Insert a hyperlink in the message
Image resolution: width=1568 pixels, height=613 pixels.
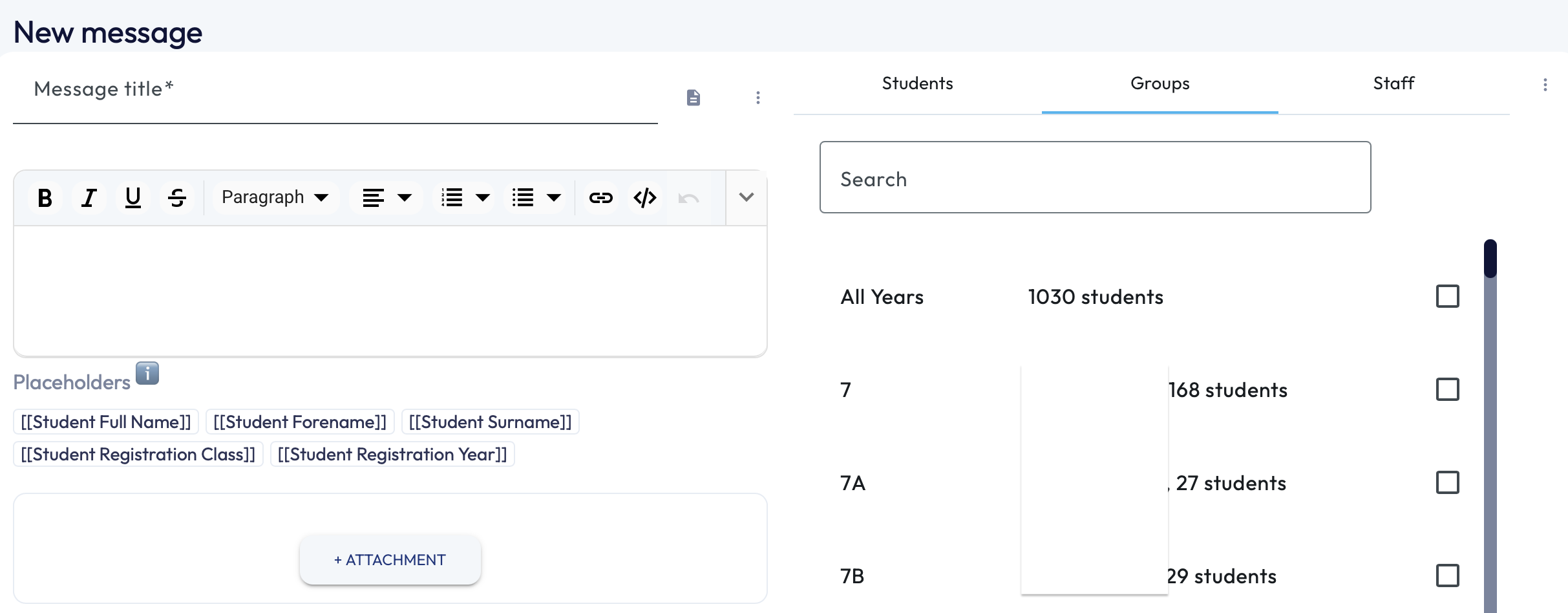[x=600, y=198]
